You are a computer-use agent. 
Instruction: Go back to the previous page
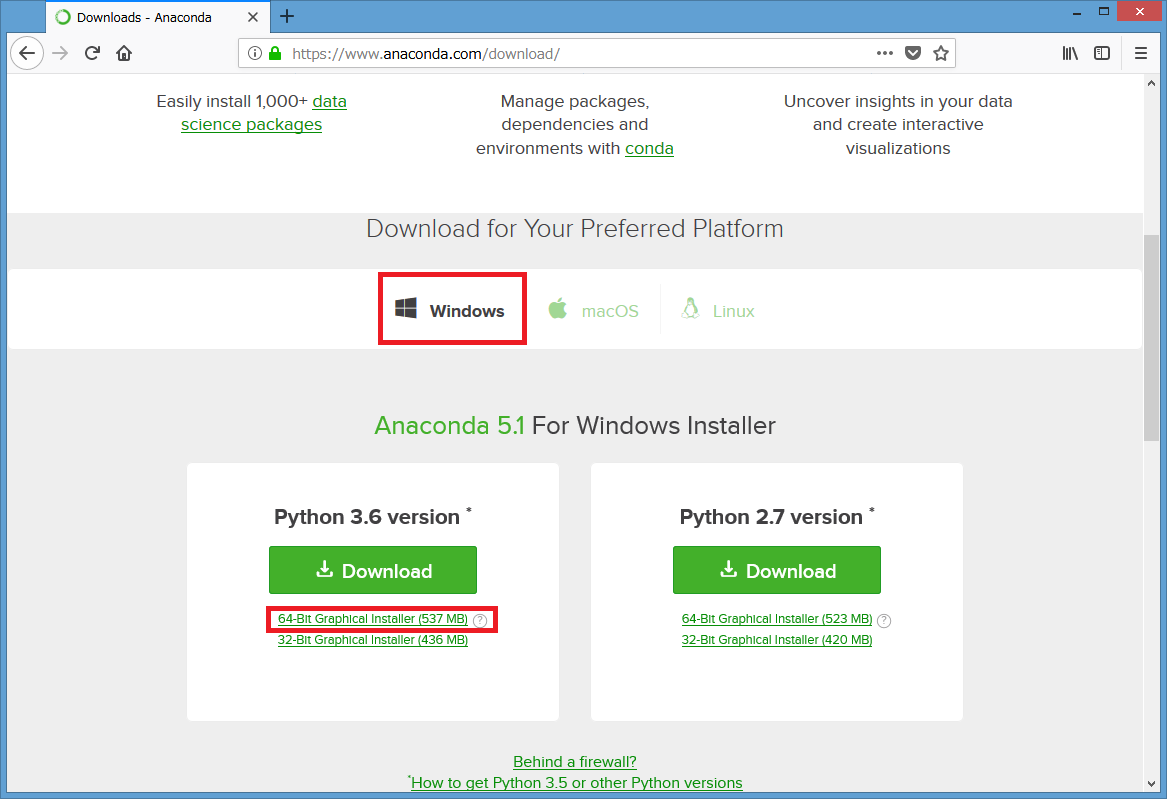27,53
